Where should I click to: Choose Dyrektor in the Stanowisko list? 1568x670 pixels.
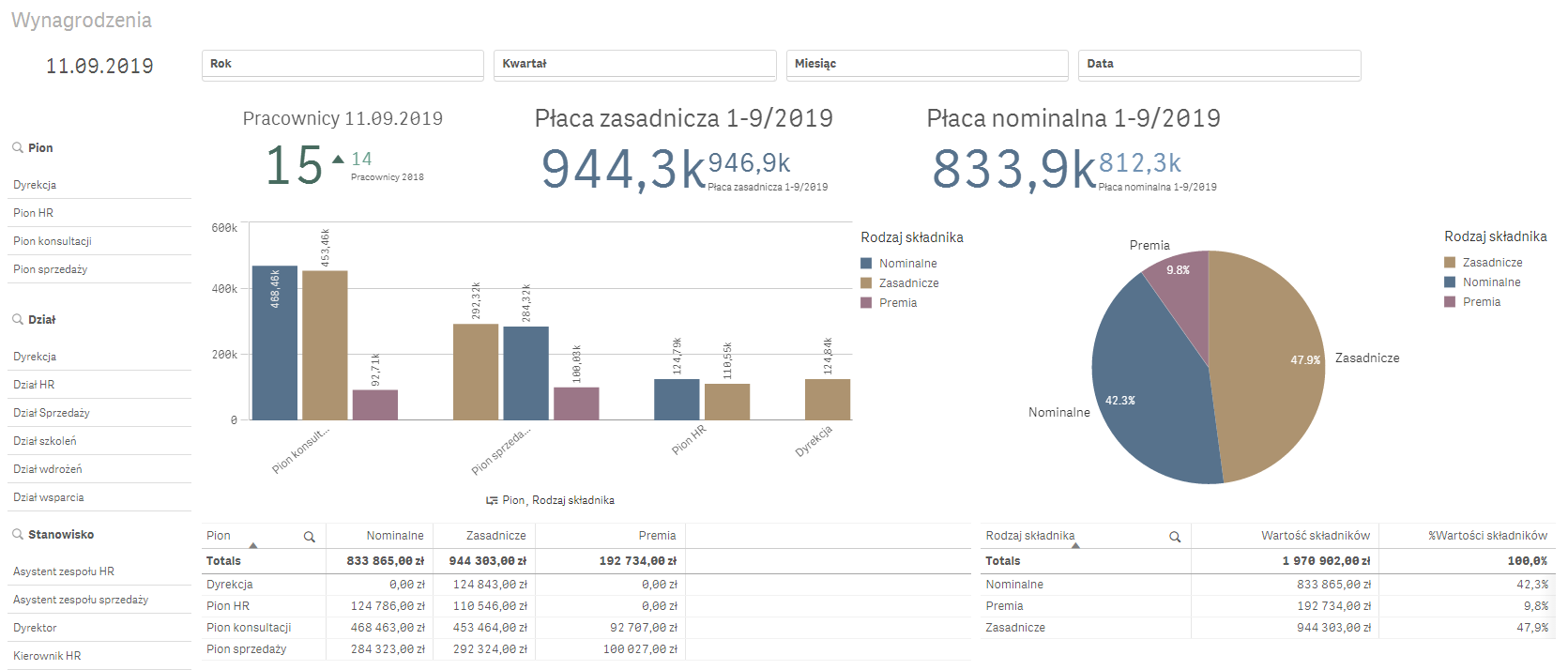click(36, 628)
